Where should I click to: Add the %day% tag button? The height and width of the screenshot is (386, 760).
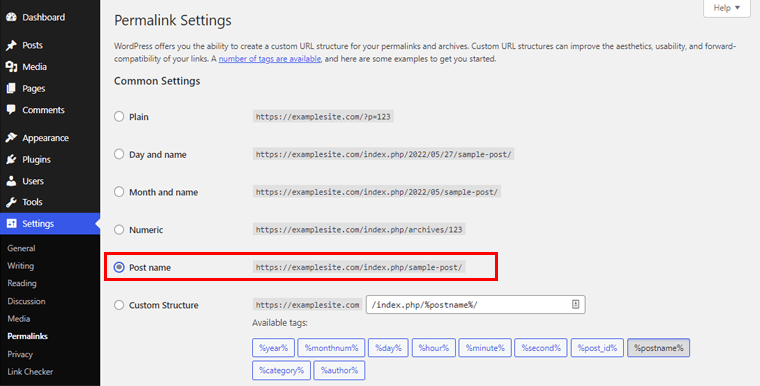coord(388,348)
